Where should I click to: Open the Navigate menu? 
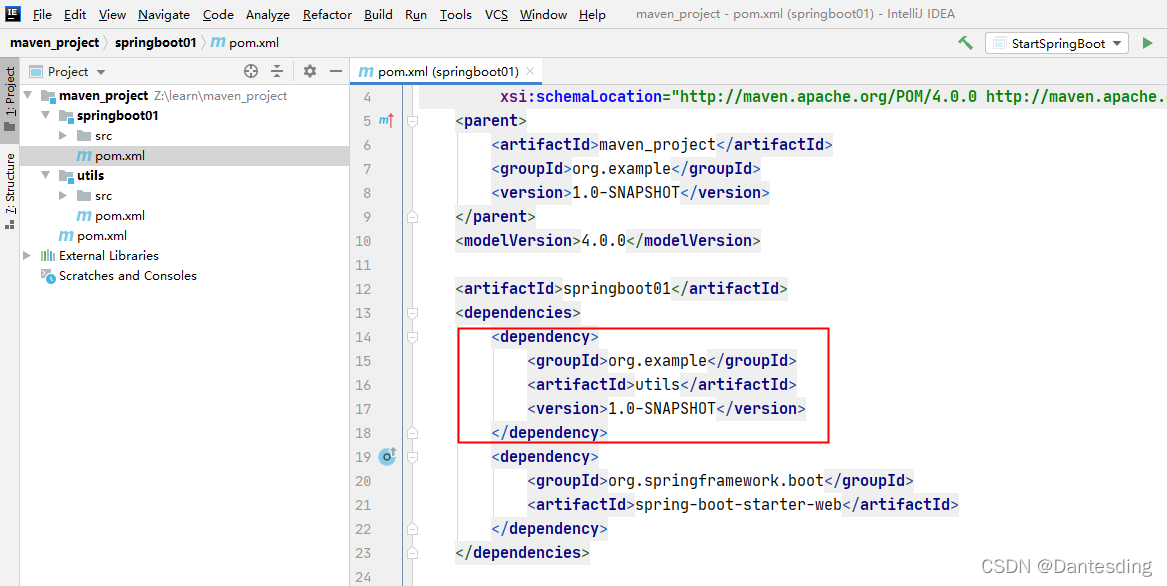click(164, 15)
